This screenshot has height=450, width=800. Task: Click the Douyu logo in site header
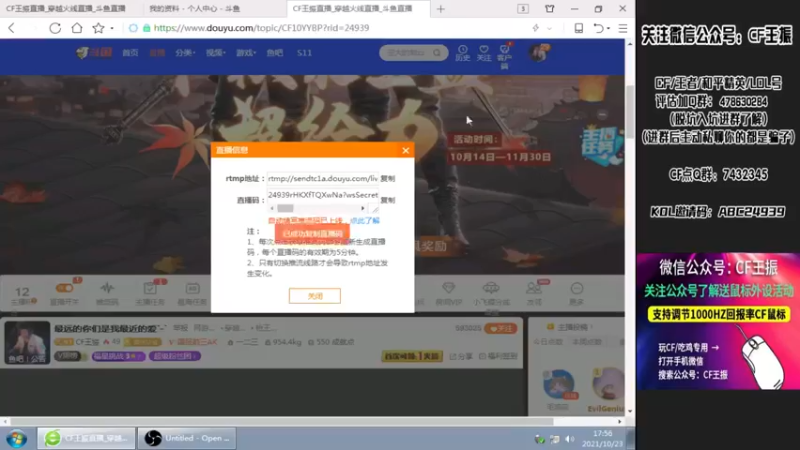(x=94, y=53)
